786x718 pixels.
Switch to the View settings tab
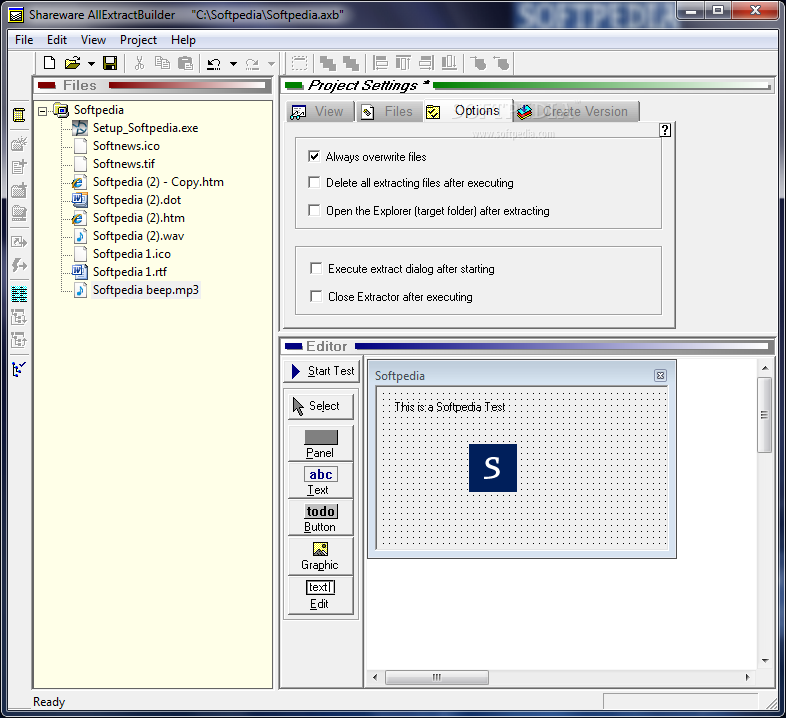(319, 111)
